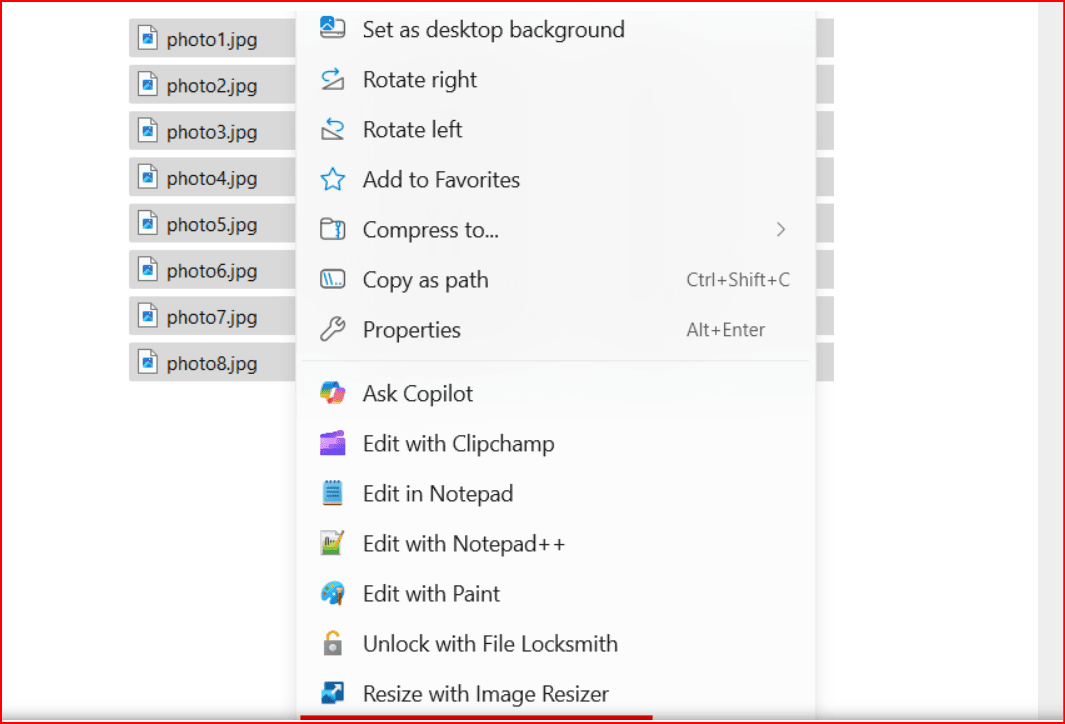Screen dimensions: 1065x724
Task: Click the Paint palette icon
Action: (x=332, y=594)
